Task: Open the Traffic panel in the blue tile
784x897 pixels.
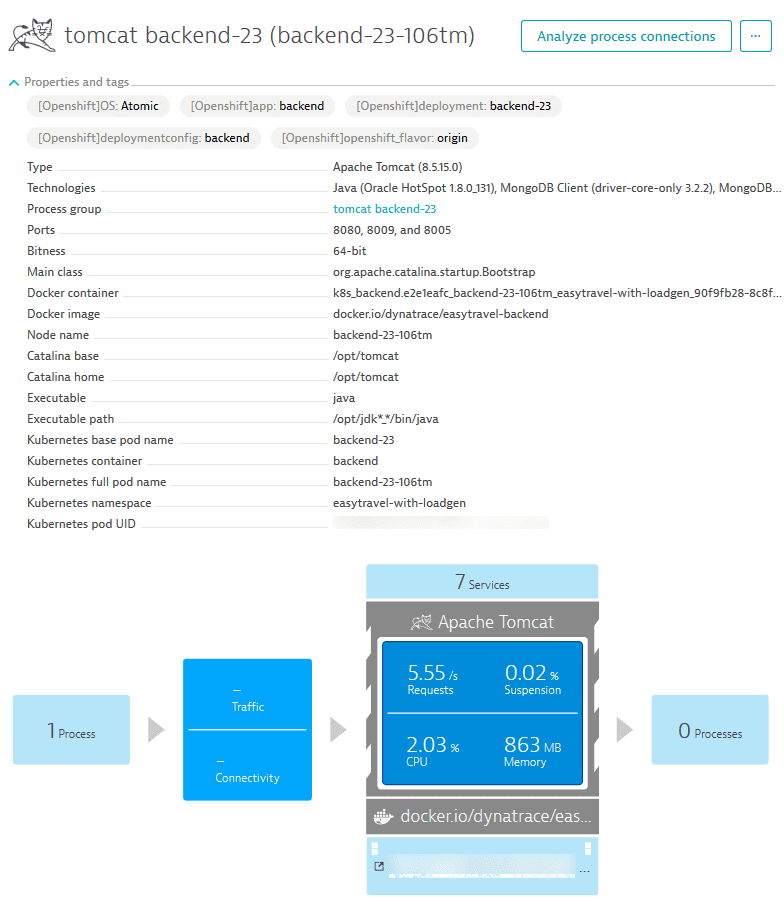Action: (x=247, y=698)
